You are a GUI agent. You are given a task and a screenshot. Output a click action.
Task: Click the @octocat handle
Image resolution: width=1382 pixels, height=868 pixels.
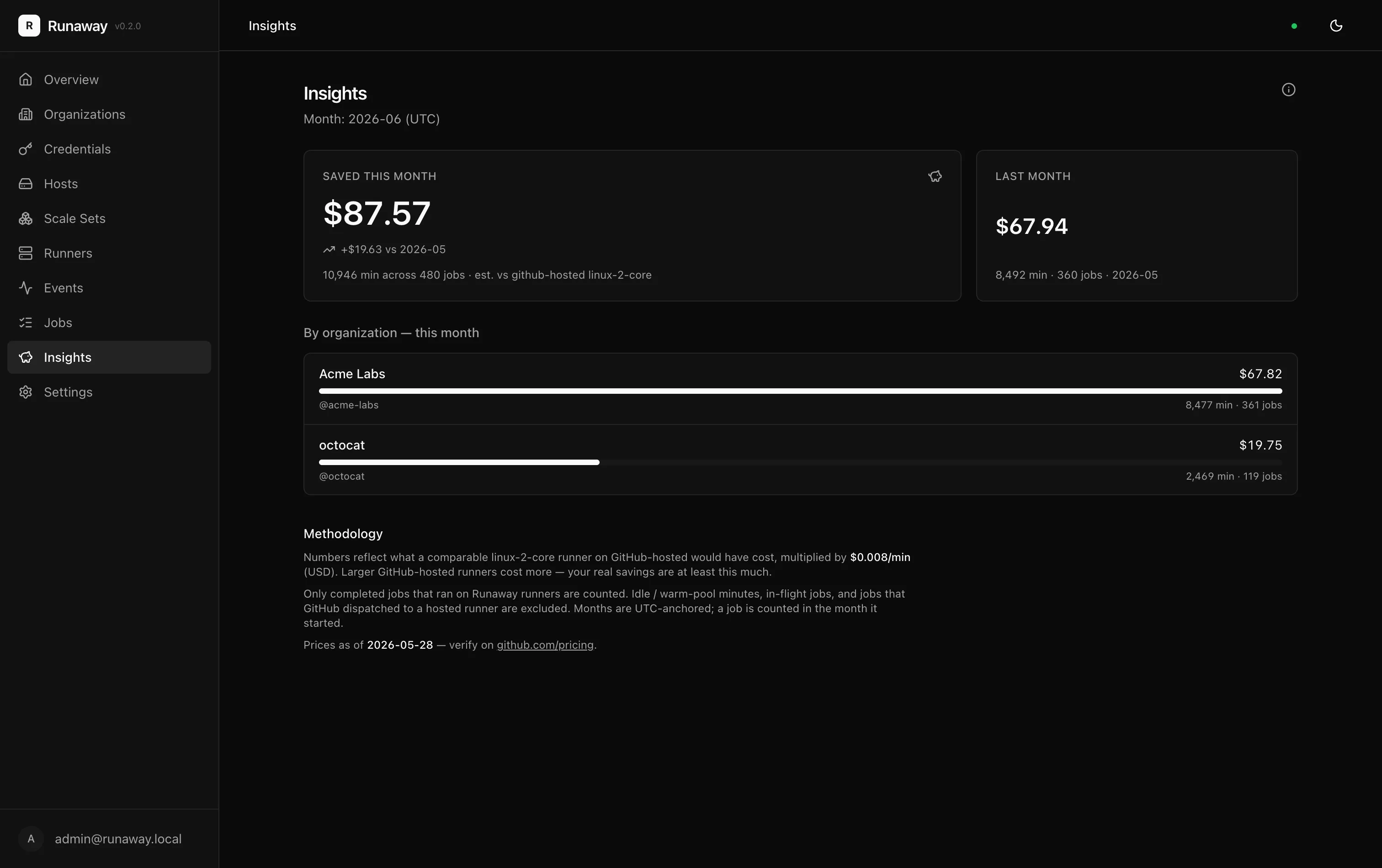coord(341,476)
